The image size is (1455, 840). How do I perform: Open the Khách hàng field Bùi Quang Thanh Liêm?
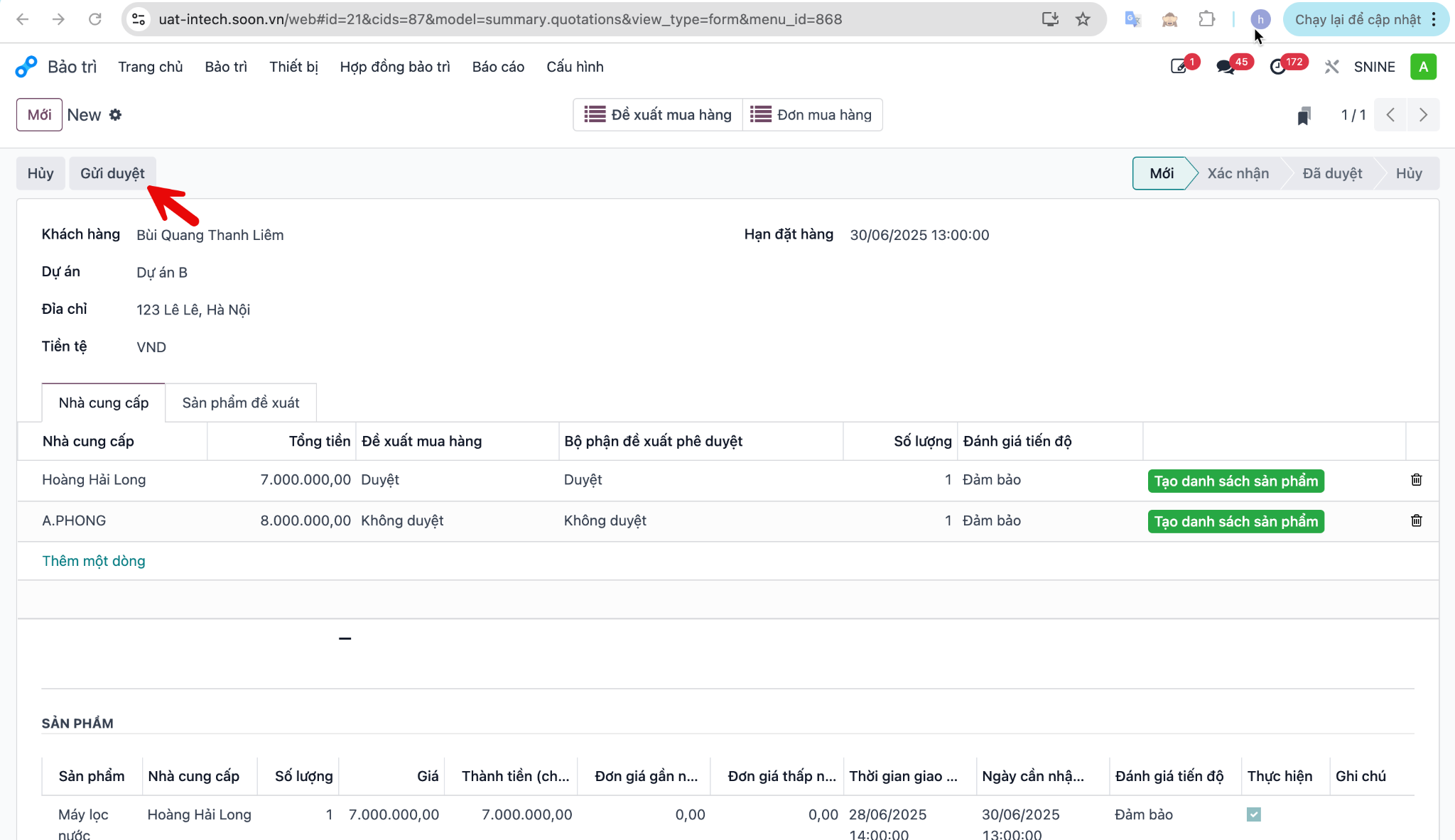210,235
